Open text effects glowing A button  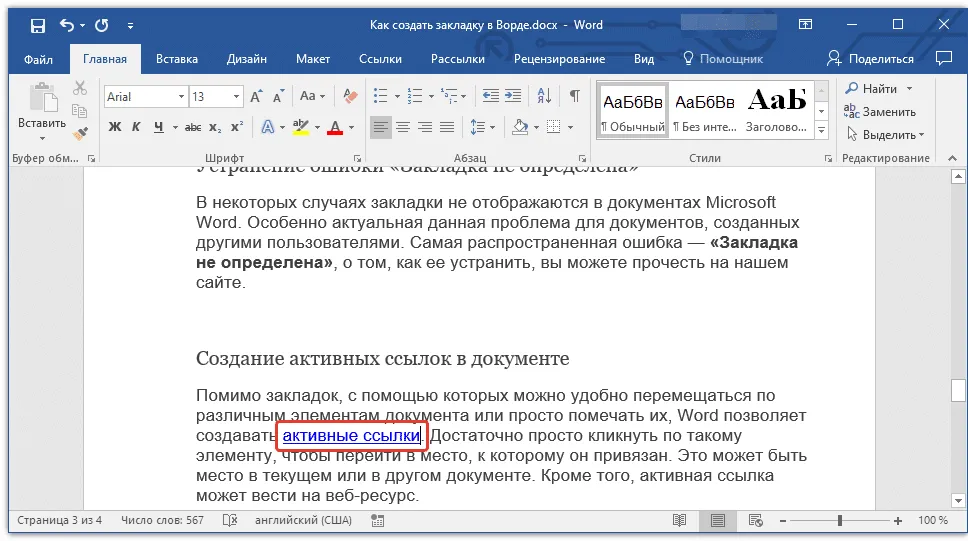coord(267,127)
